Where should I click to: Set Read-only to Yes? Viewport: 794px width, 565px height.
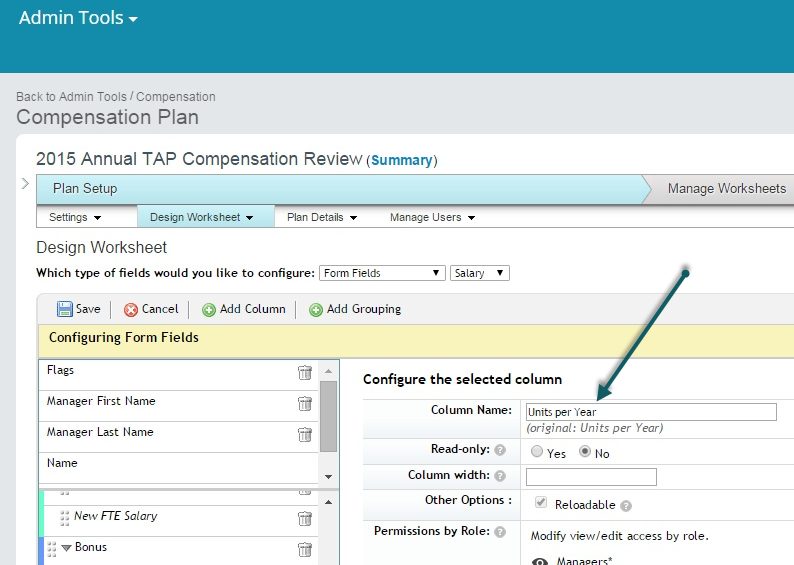537,451
